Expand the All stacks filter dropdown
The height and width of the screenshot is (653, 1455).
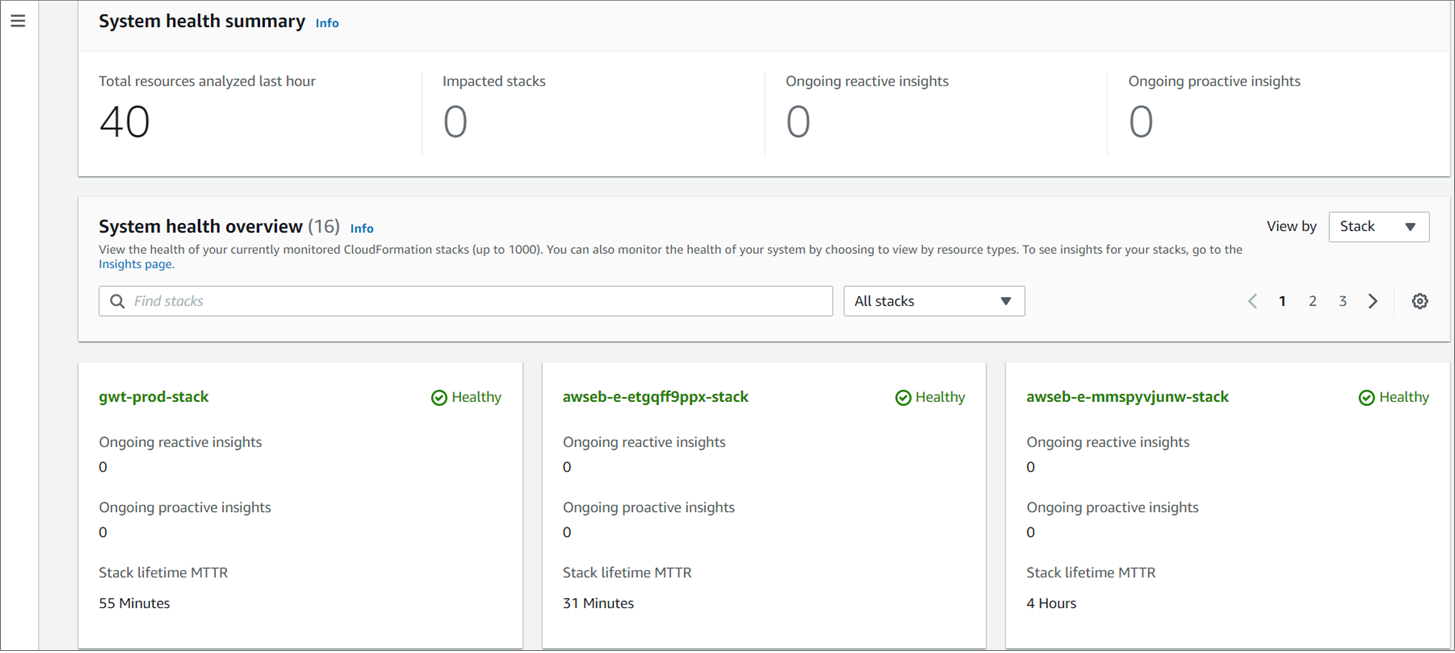(x=934, y=301)
